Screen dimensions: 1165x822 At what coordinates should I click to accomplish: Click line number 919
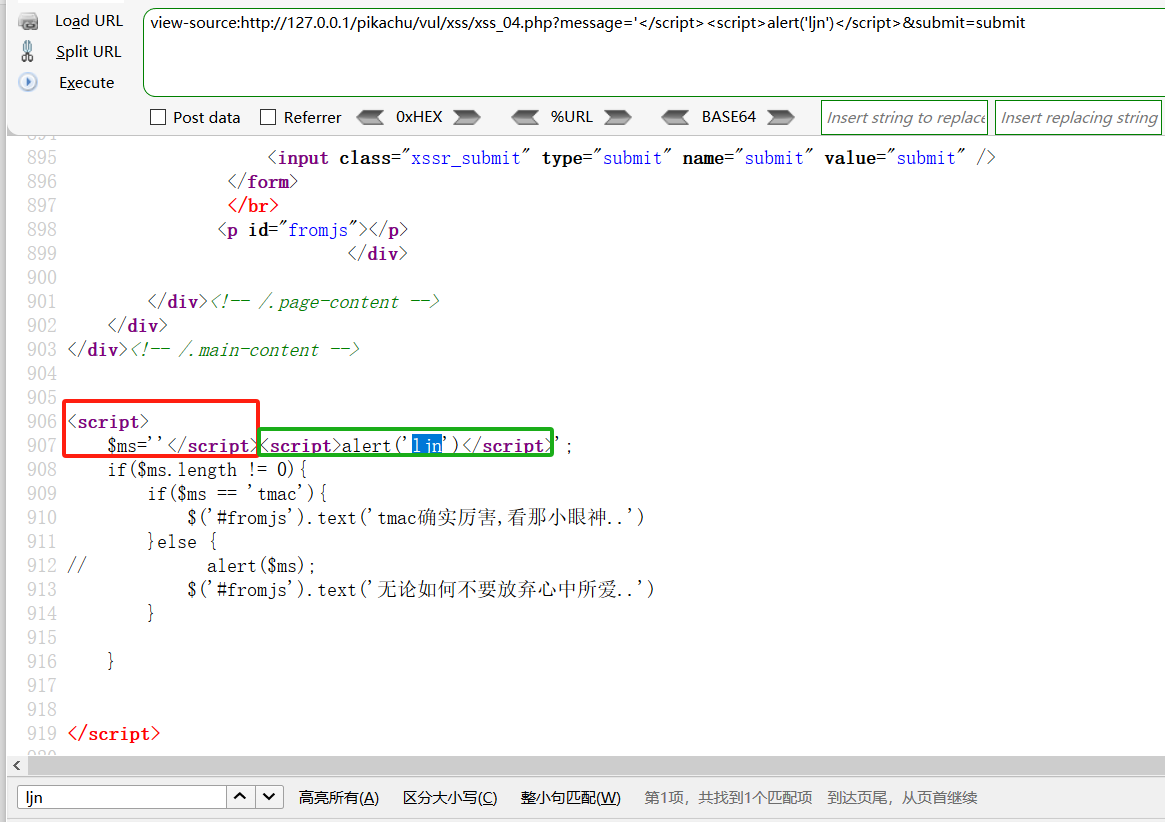pos(42,734)
